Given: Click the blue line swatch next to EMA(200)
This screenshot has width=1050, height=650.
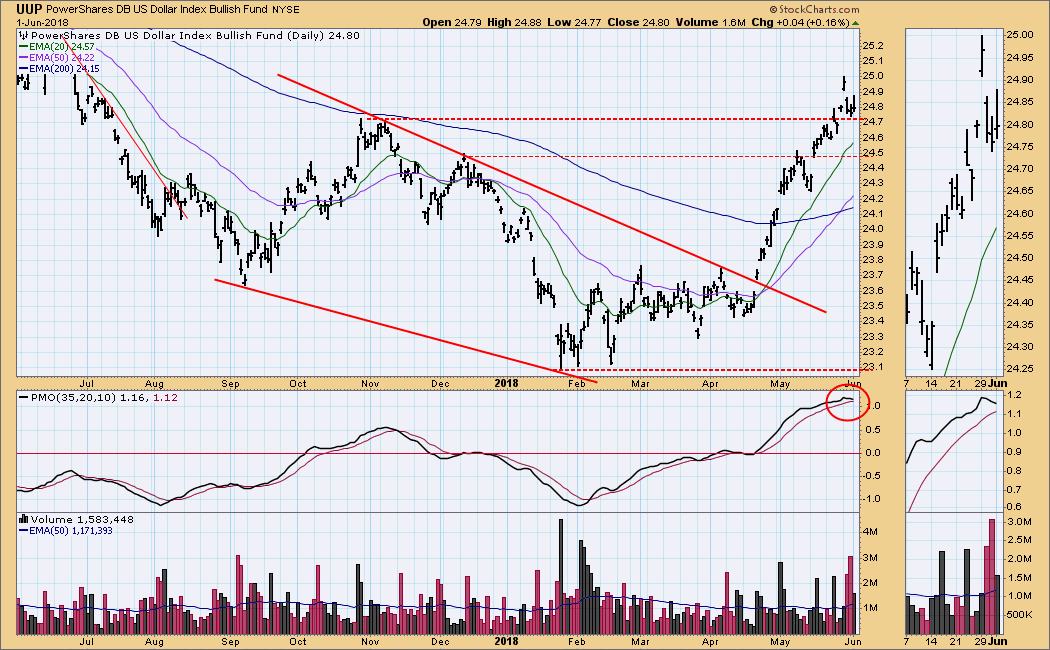Looking at the screenshot, I should (23, 68).
